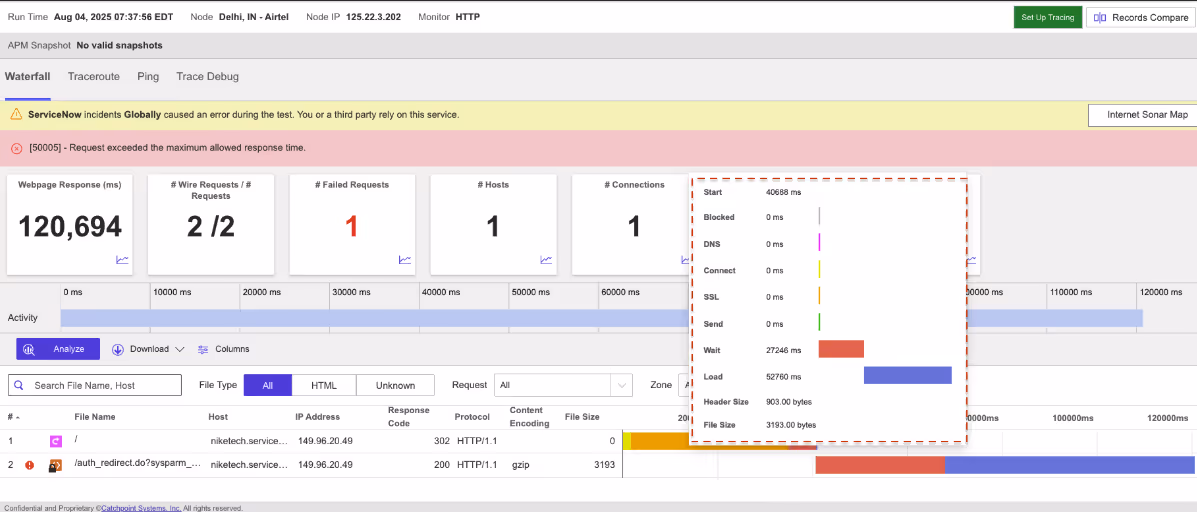The height and width of the screenshot is (512, 1197).
Task: Click the 120,694 webpage response value
Action: tap(69, 227)
